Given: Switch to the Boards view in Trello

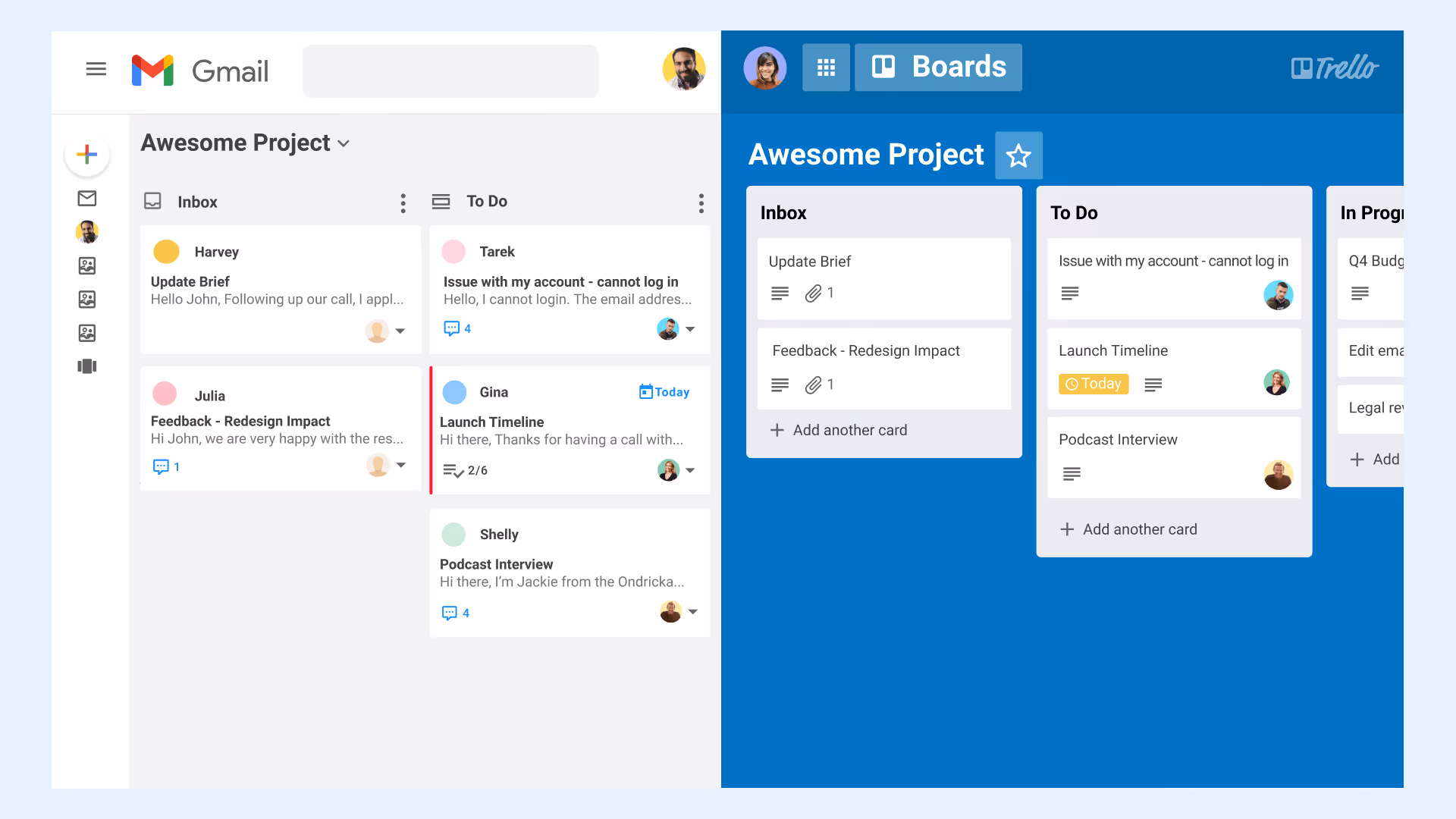Looking at the screenshot, I should pyautogui.click(x=937, y=67).
